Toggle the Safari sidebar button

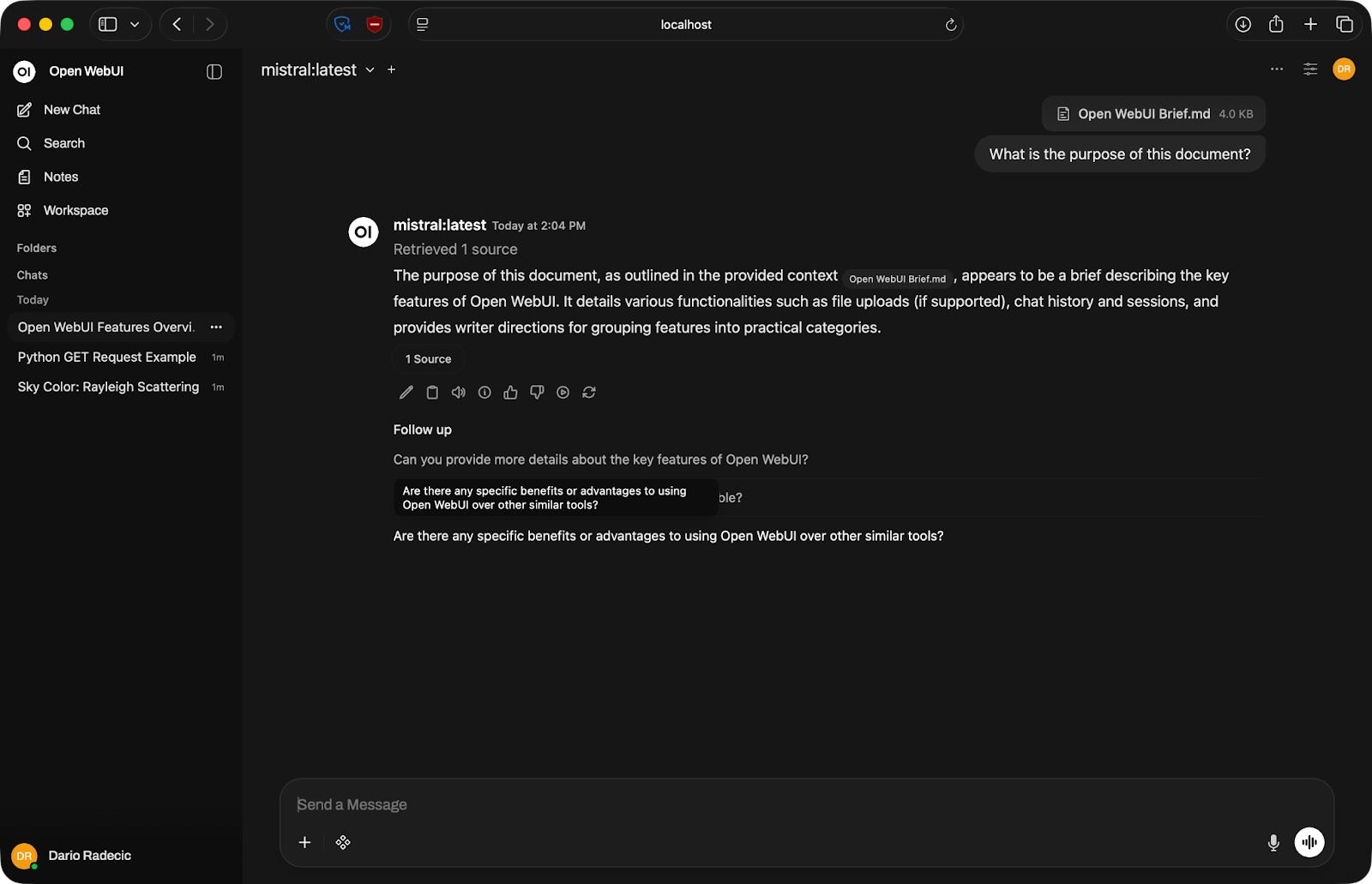click(x=108, y=25)
